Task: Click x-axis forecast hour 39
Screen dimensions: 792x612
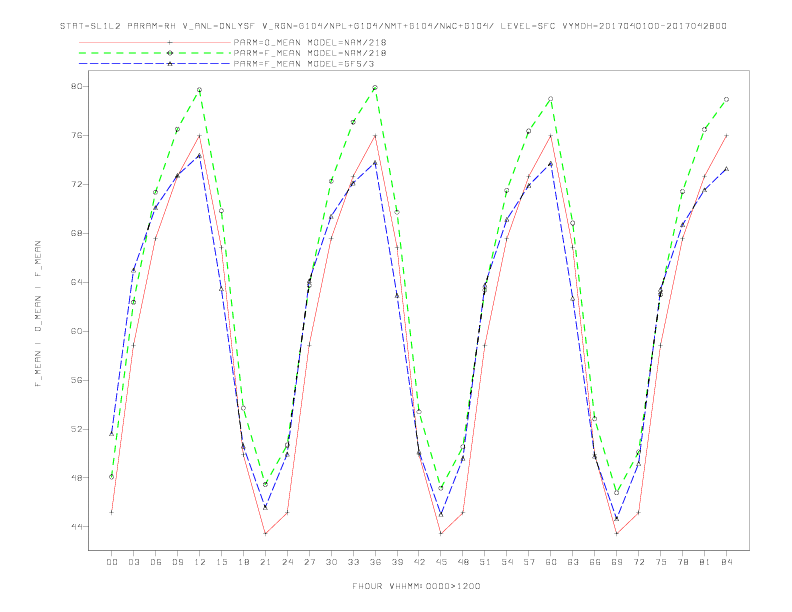Action: tap(397, 562)
